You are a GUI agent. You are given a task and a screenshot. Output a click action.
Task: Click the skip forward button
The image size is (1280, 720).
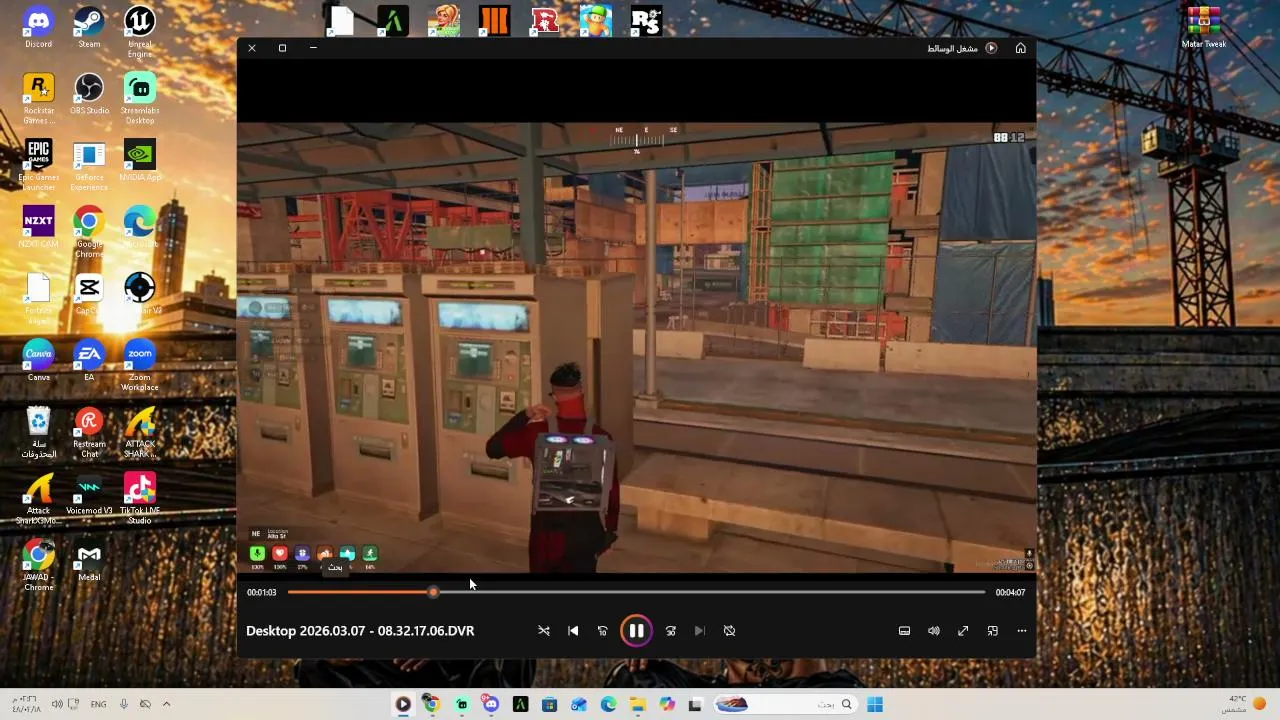coord(671,631)
